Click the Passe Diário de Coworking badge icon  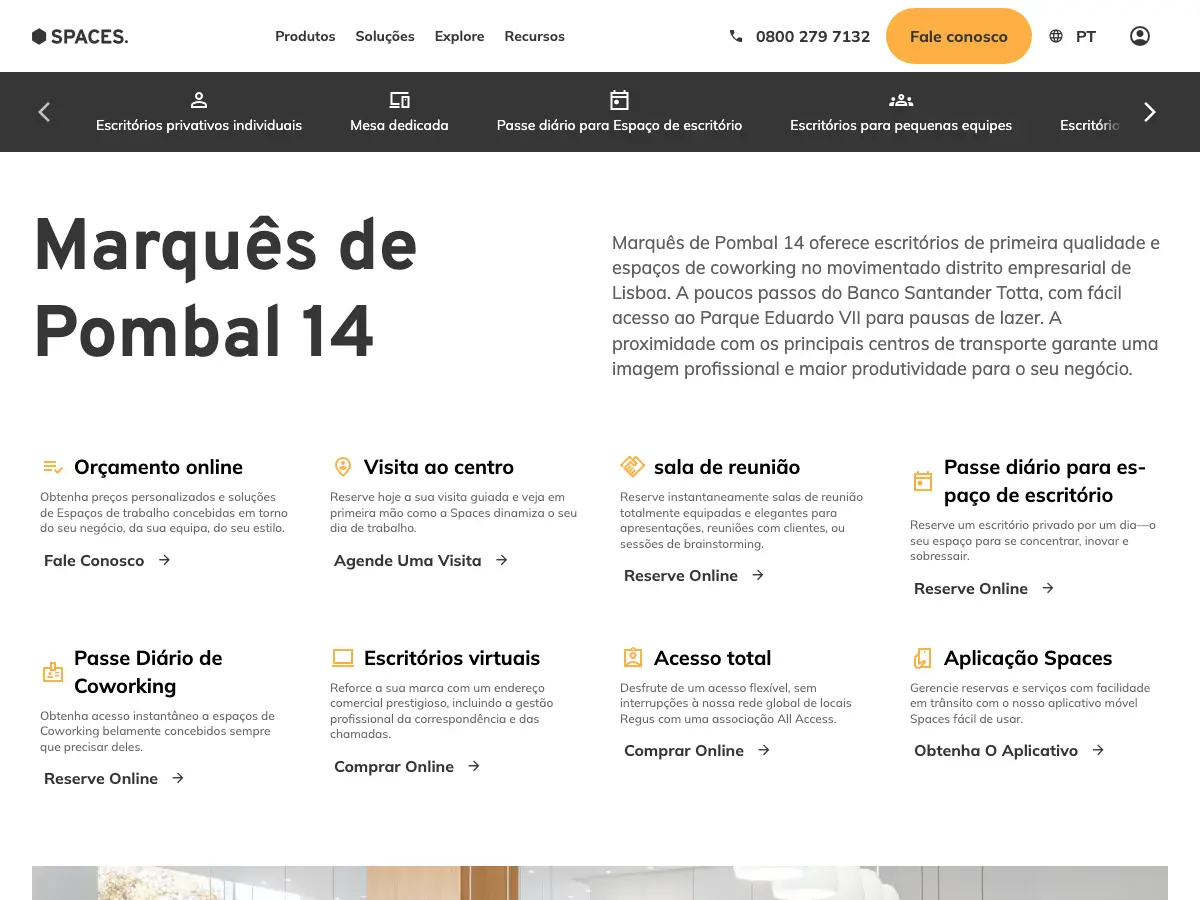[x=53, y=672]
